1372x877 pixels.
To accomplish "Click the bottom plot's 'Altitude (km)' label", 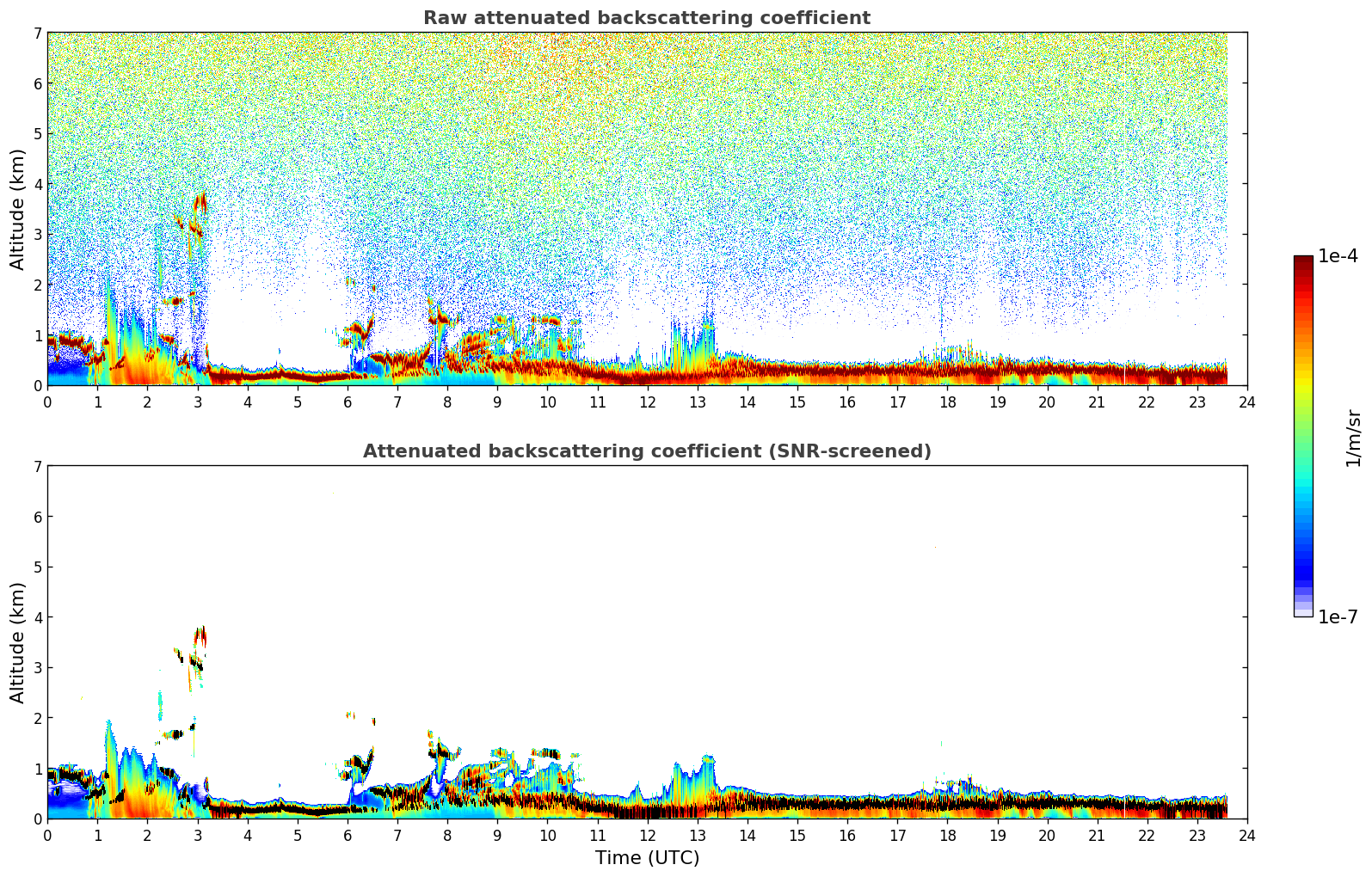I will (x=18, y=642).
